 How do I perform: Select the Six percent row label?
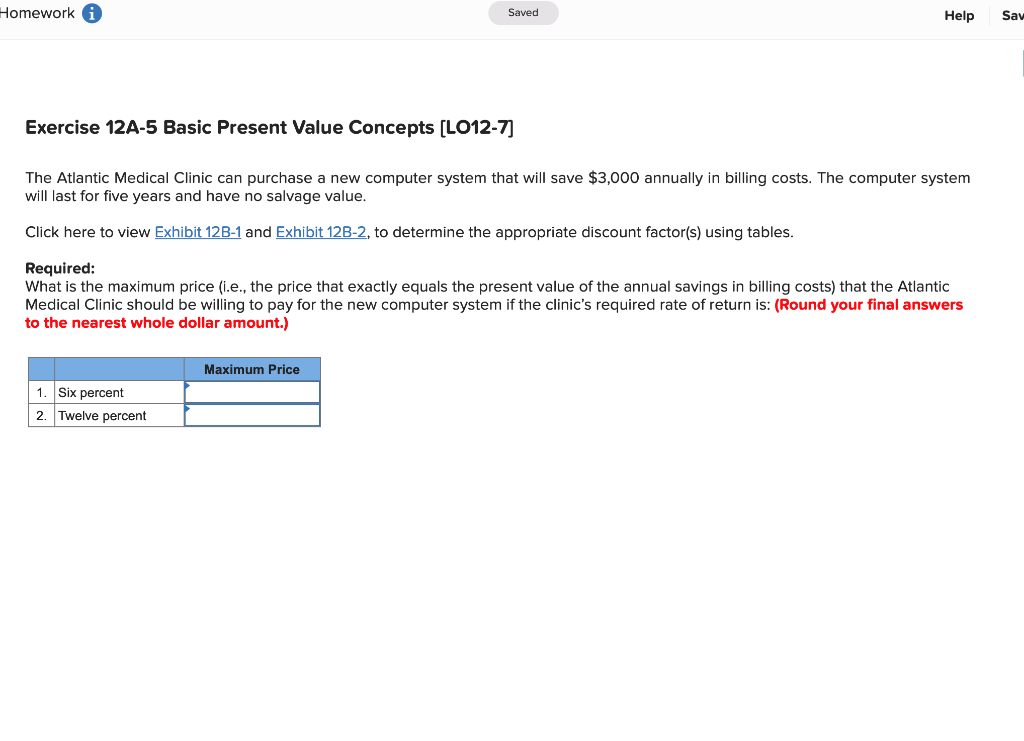click(92, 392)
